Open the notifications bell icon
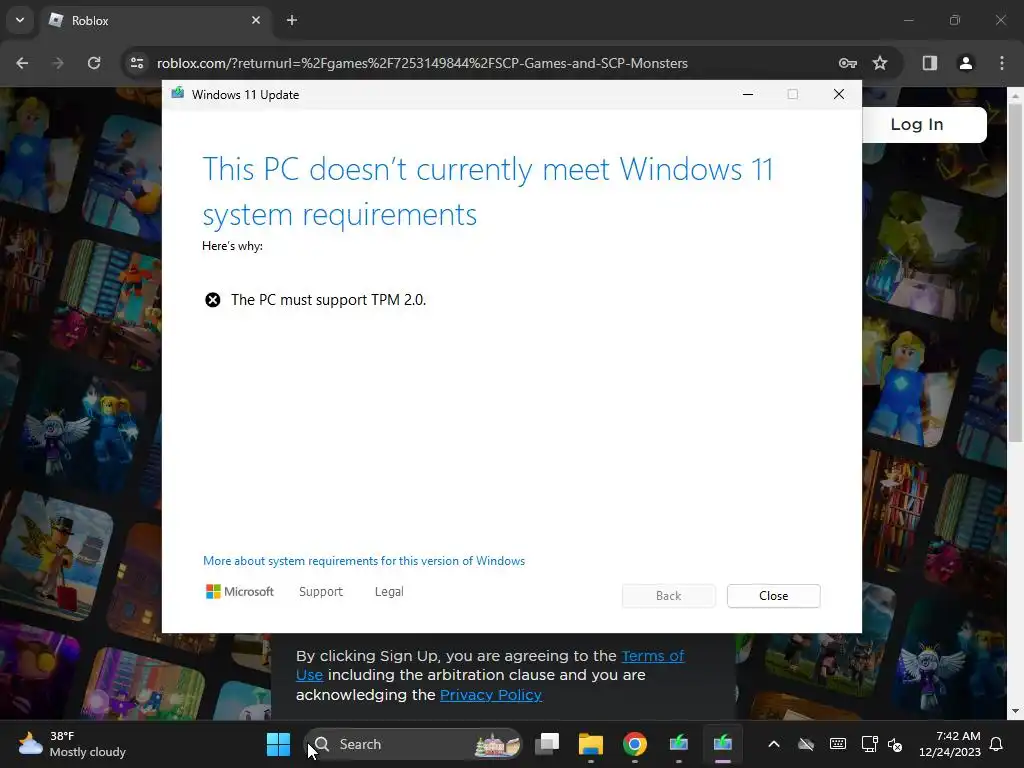Screen dimensions: 1024x768 point(997,744)
